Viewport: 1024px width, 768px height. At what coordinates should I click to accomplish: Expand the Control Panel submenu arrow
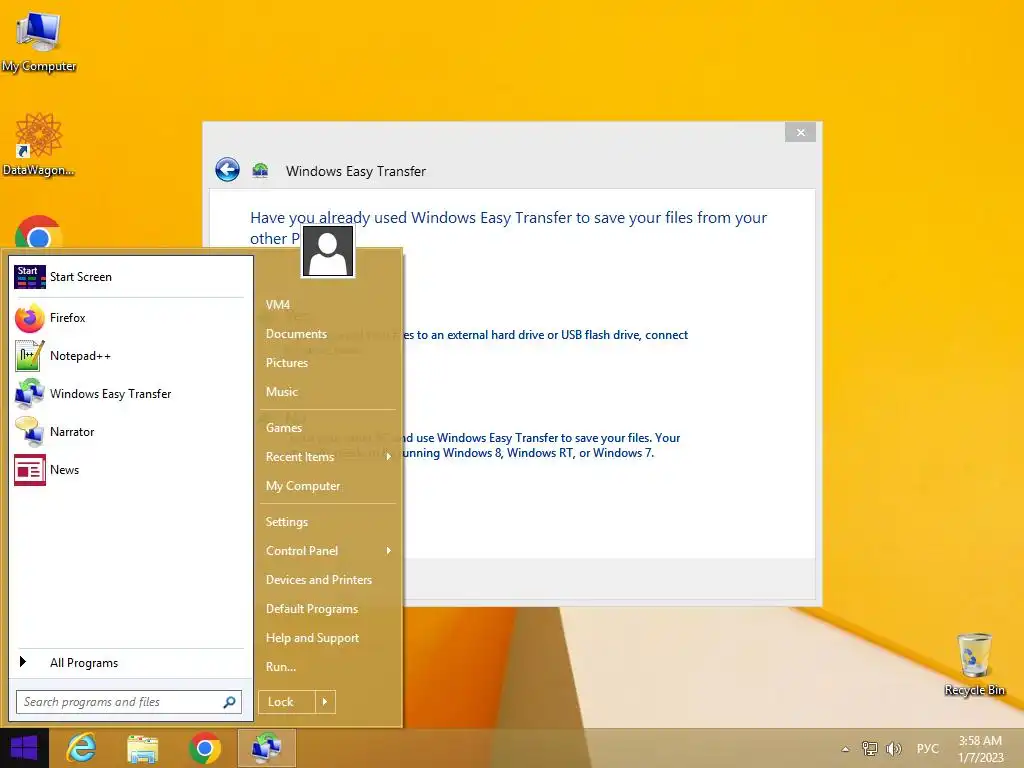click(x=389, y=551)
